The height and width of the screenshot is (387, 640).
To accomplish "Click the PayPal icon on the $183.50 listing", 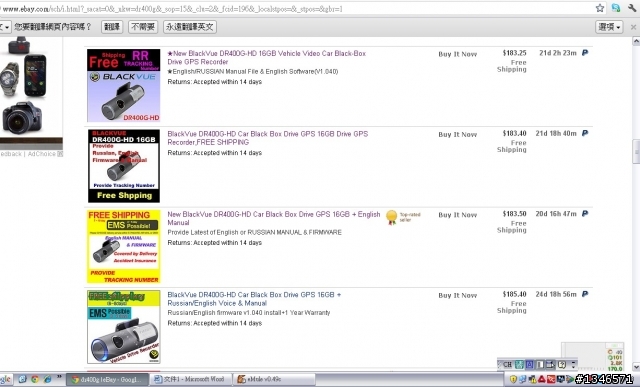I will click(x=585, y=214).
